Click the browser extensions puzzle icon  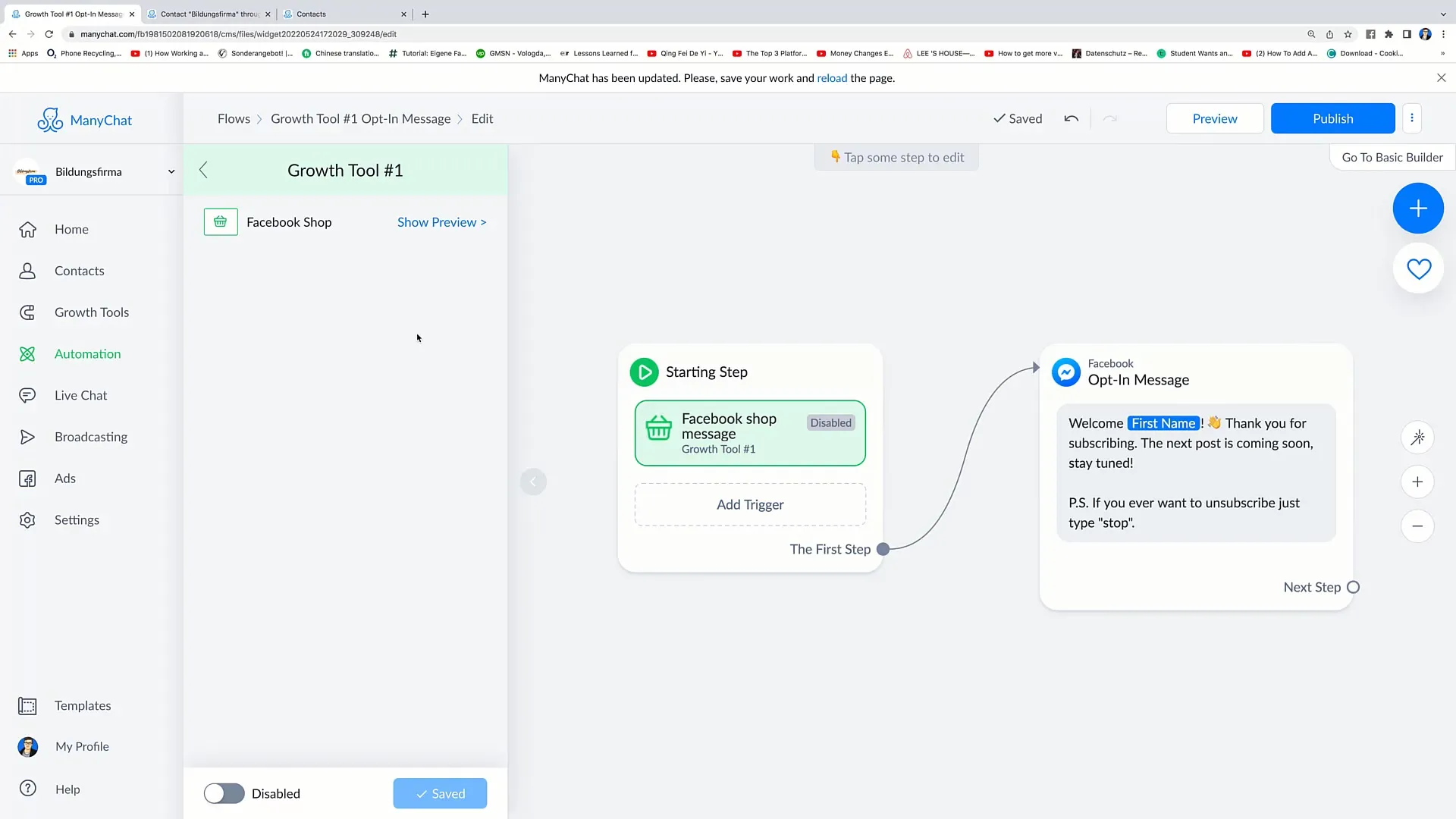tap(1389, 34)
